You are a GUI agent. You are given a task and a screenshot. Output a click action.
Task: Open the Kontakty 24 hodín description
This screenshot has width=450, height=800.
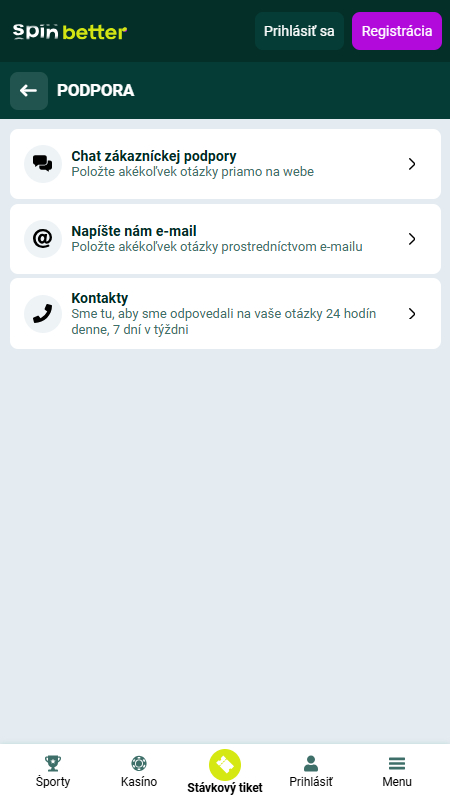click(x=223, y=321)
